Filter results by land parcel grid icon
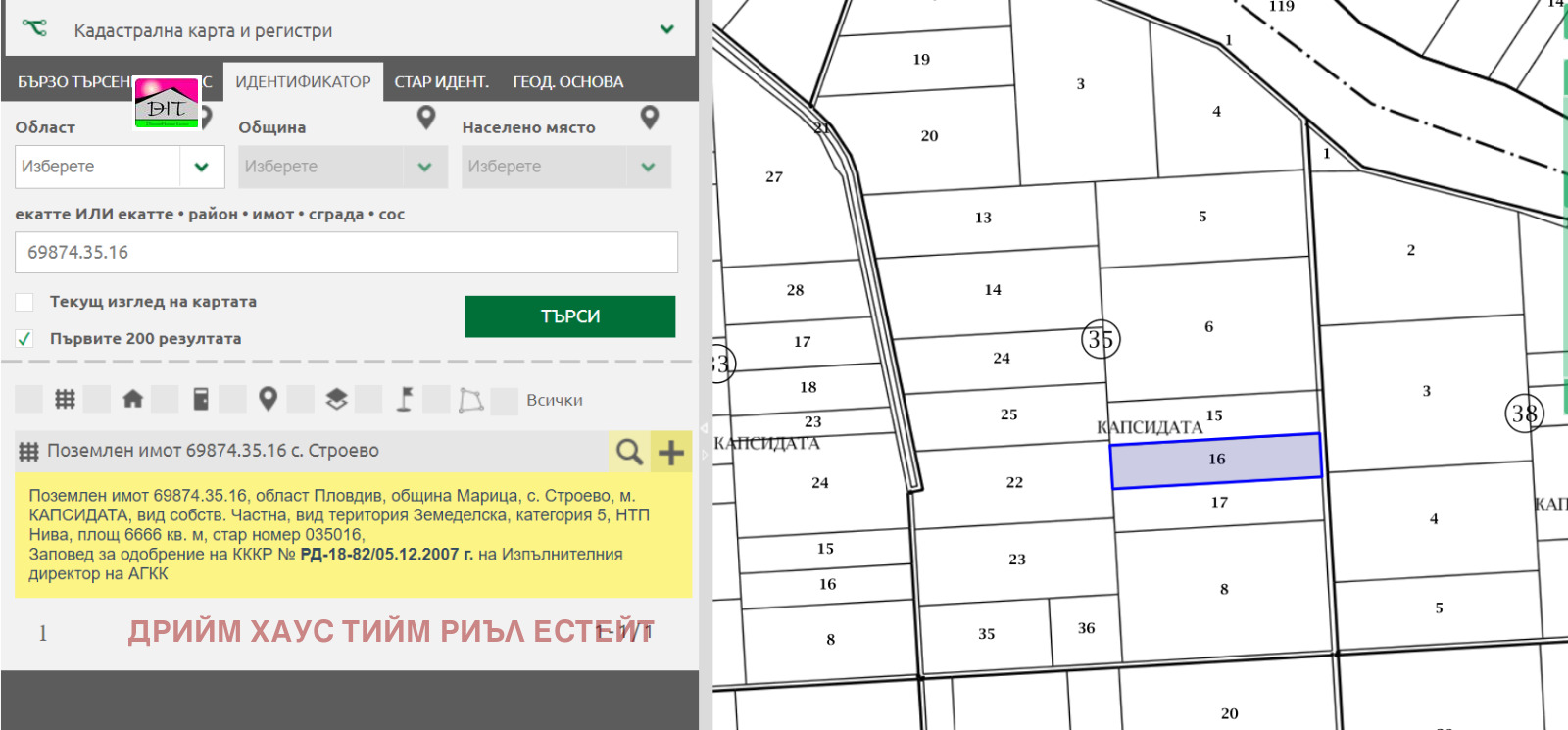Viewport: 1568px width, 730px height. click(x=65, y=399)
